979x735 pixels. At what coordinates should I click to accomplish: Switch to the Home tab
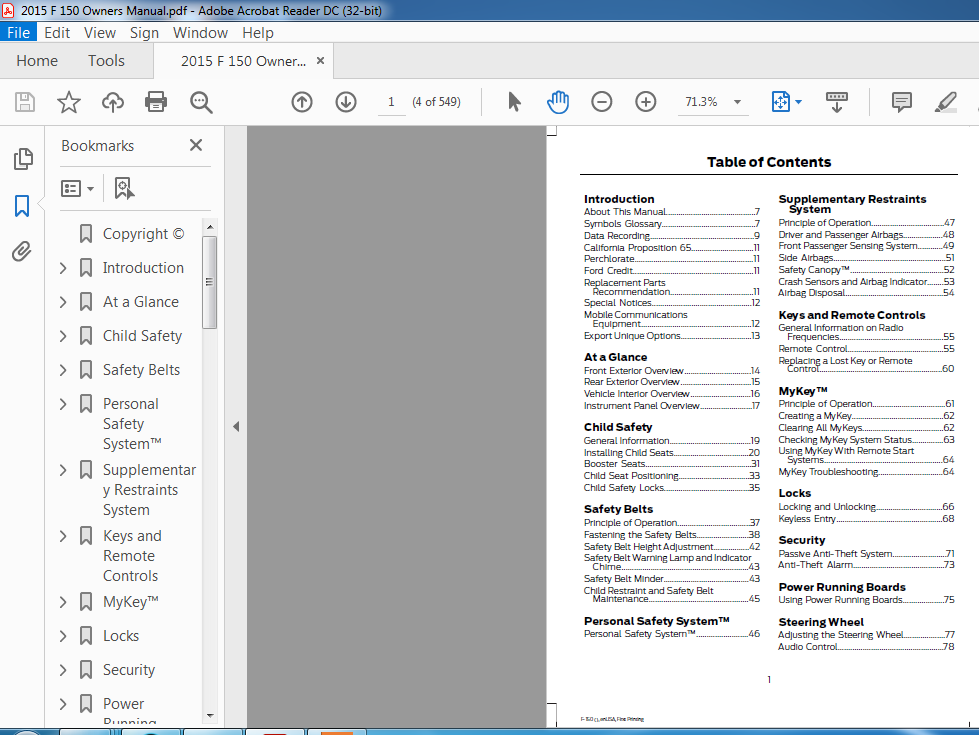(37, 61)
